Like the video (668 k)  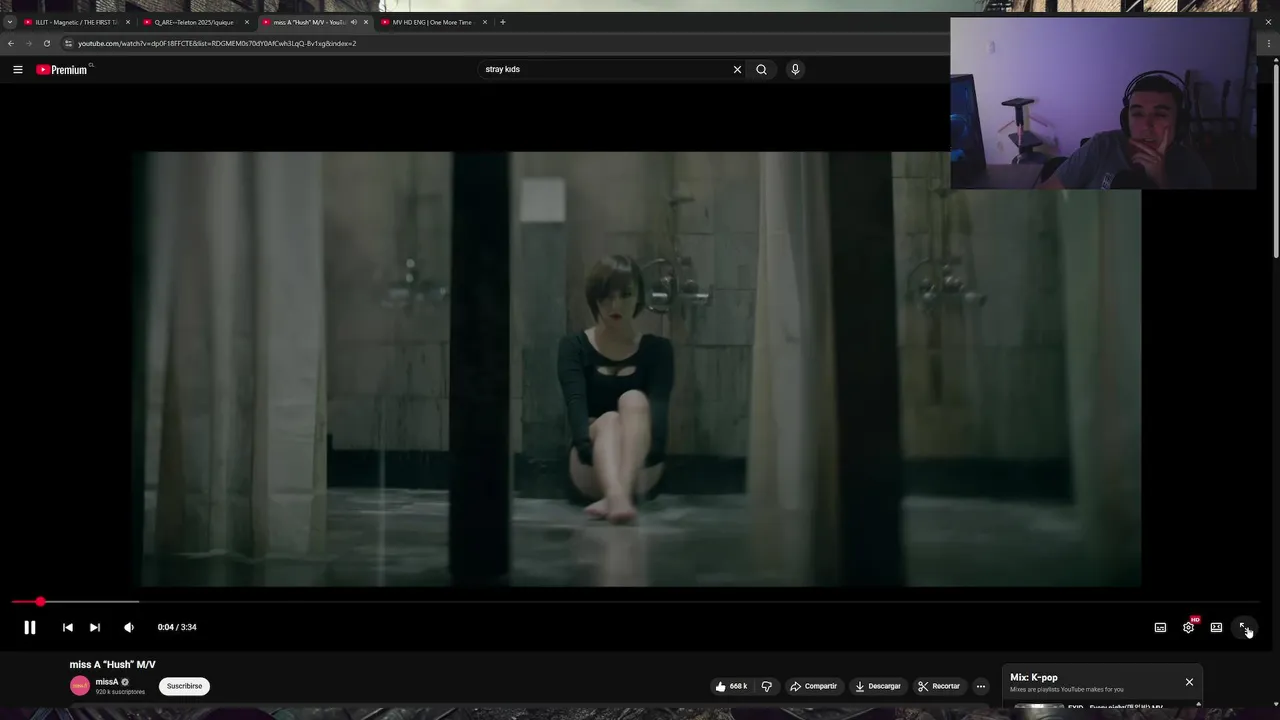coord(732,686)
